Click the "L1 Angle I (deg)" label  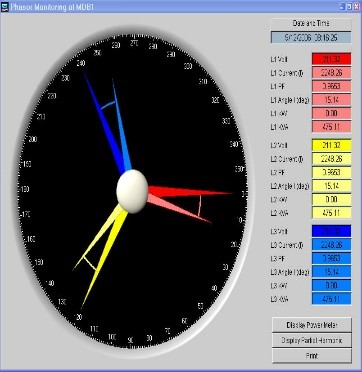click(290, 100)
